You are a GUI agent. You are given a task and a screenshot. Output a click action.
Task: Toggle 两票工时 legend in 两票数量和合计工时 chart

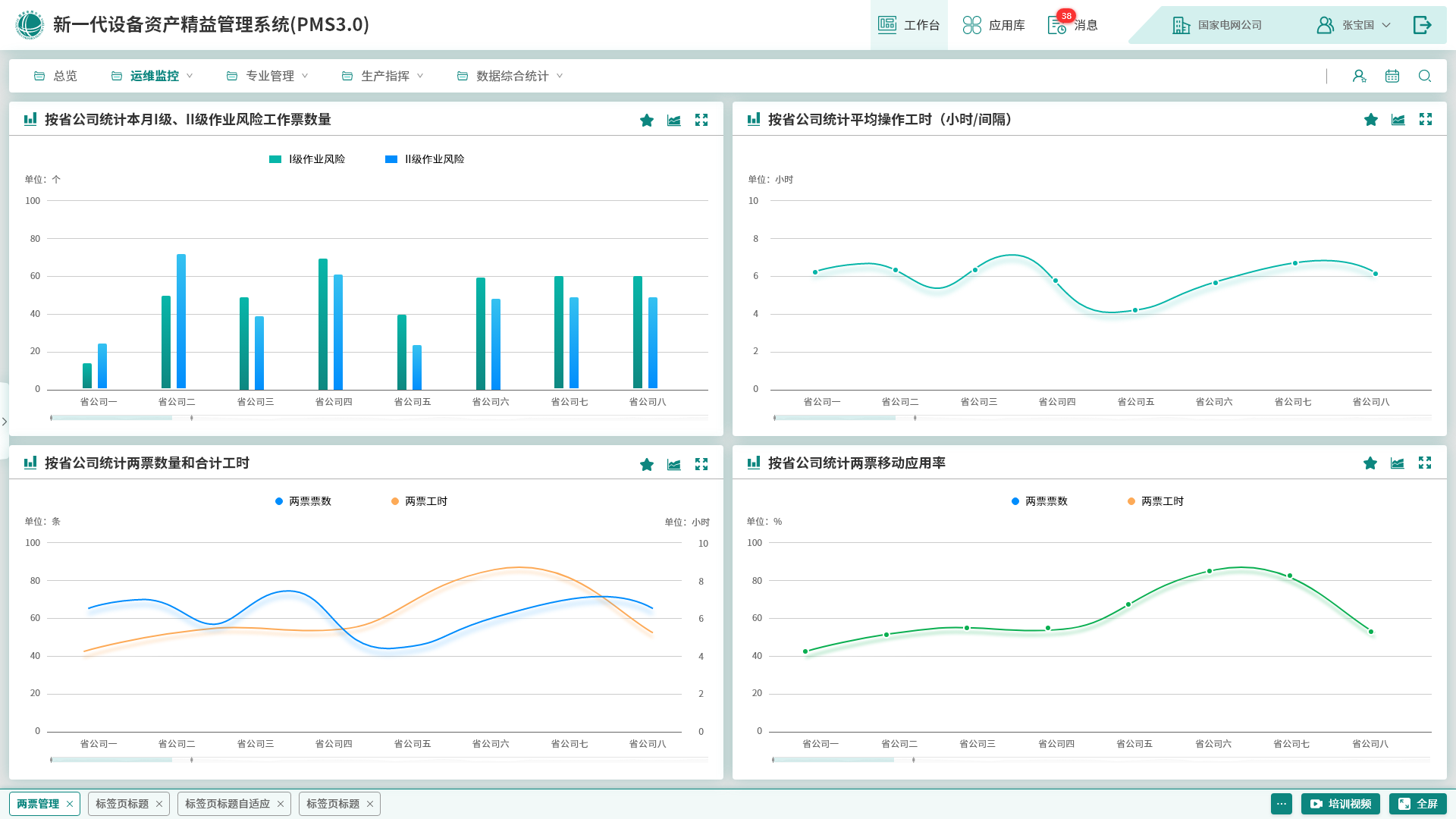[x=419, y=501]
